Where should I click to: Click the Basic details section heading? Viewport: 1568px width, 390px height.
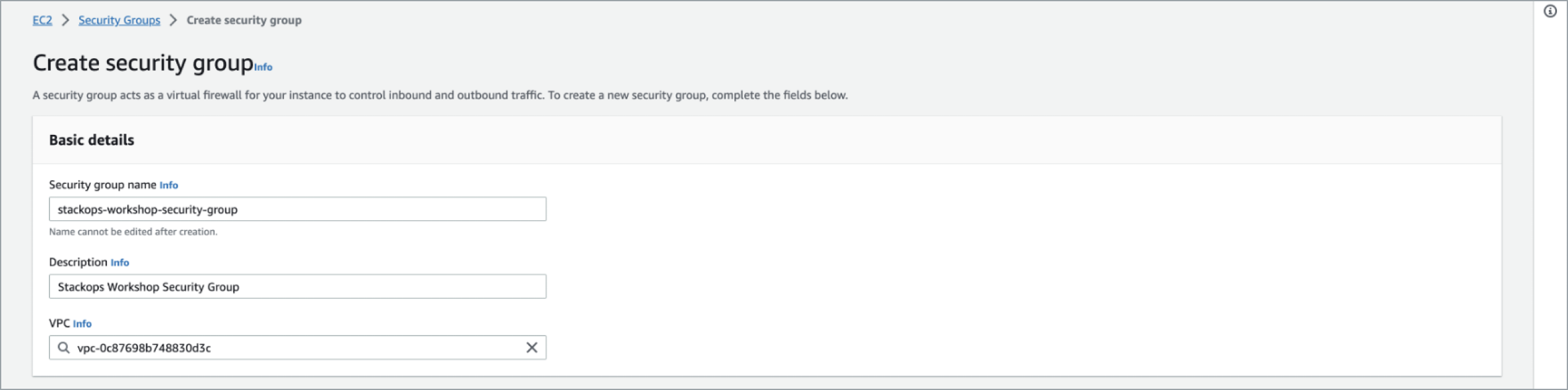point(92,140)
